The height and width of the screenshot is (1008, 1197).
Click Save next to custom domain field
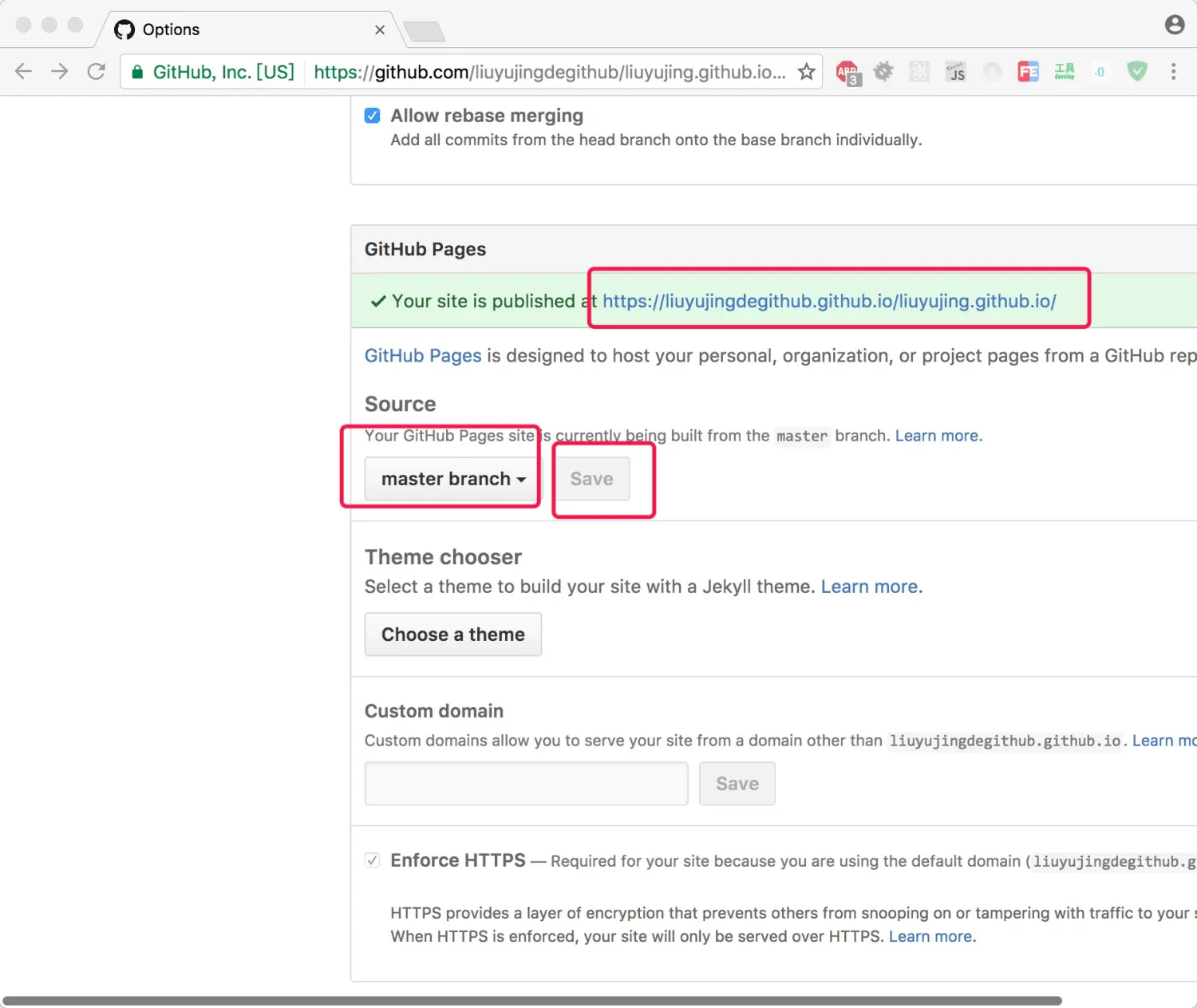[x=737, y=784]
